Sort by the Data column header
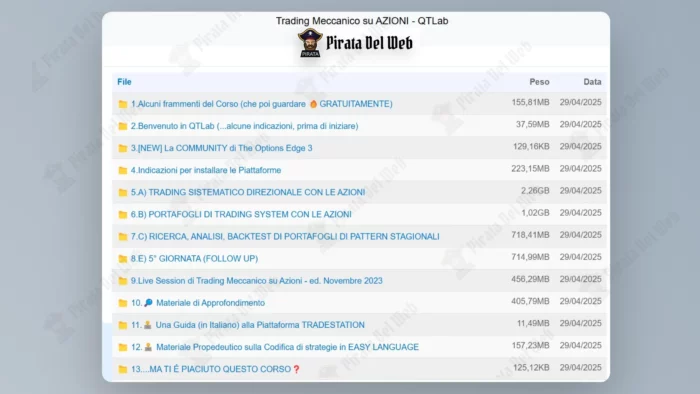The height and width of the screenshot is (394, 700). [x=592, y=82]
